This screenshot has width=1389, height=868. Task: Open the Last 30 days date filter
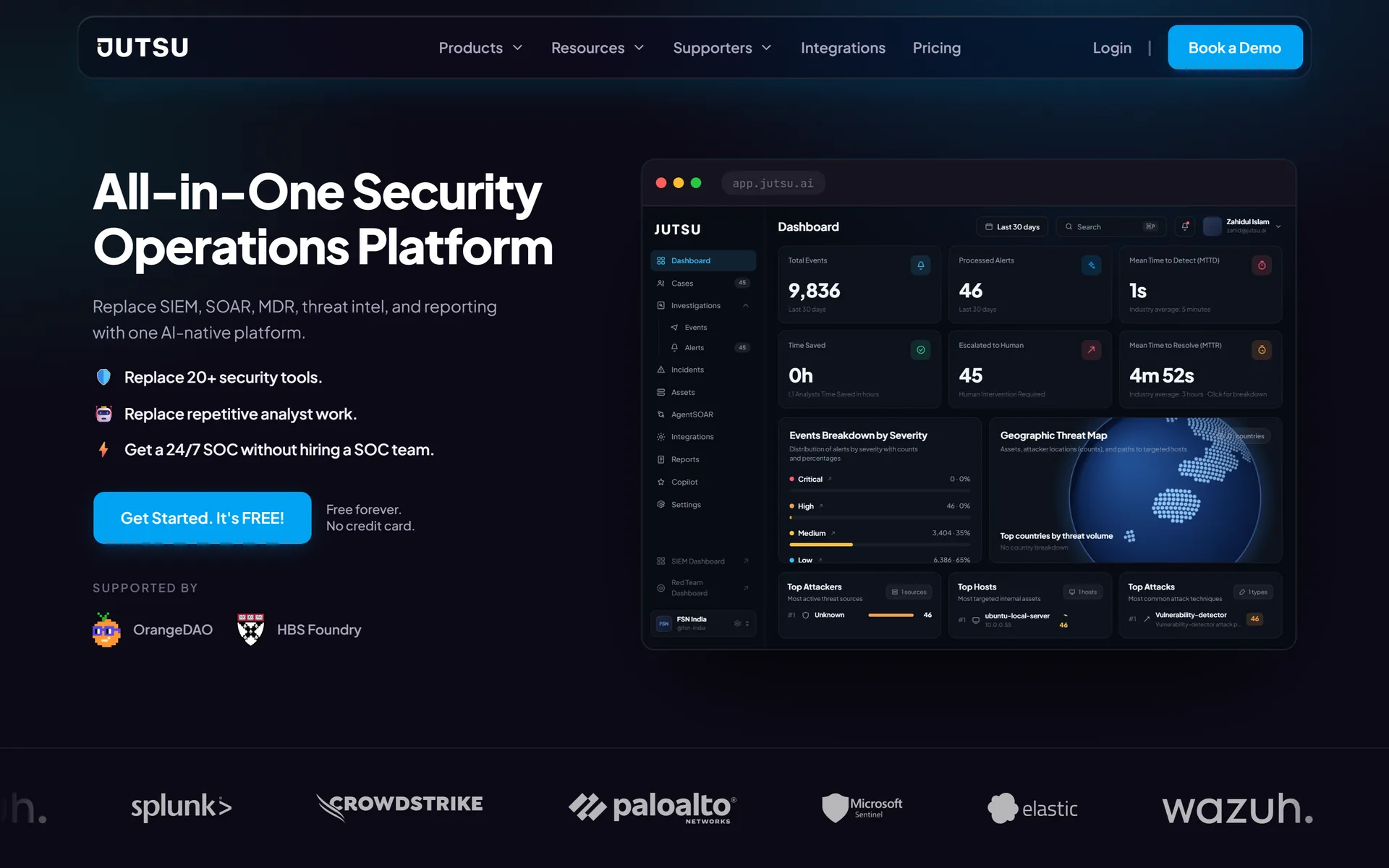coord(1012,227)
